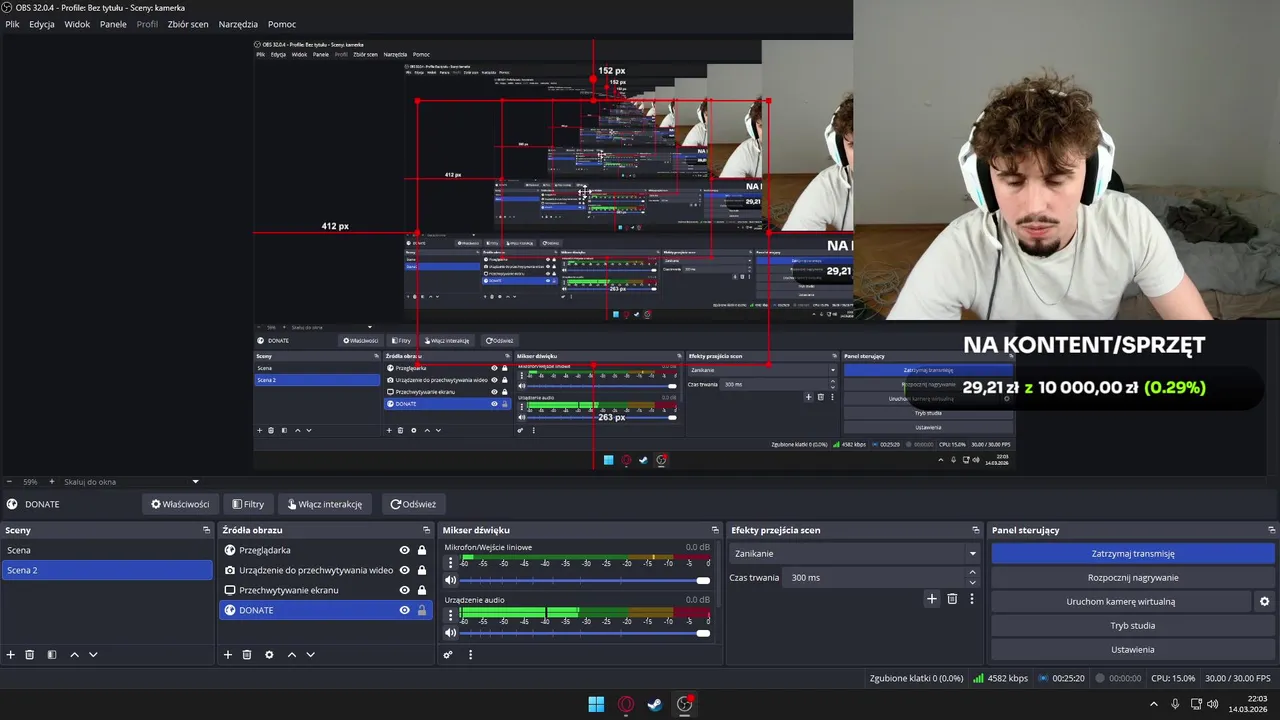This screenshot has width=1280, height=720.
Task: Open the Panele menu
Action: [113, 24]
